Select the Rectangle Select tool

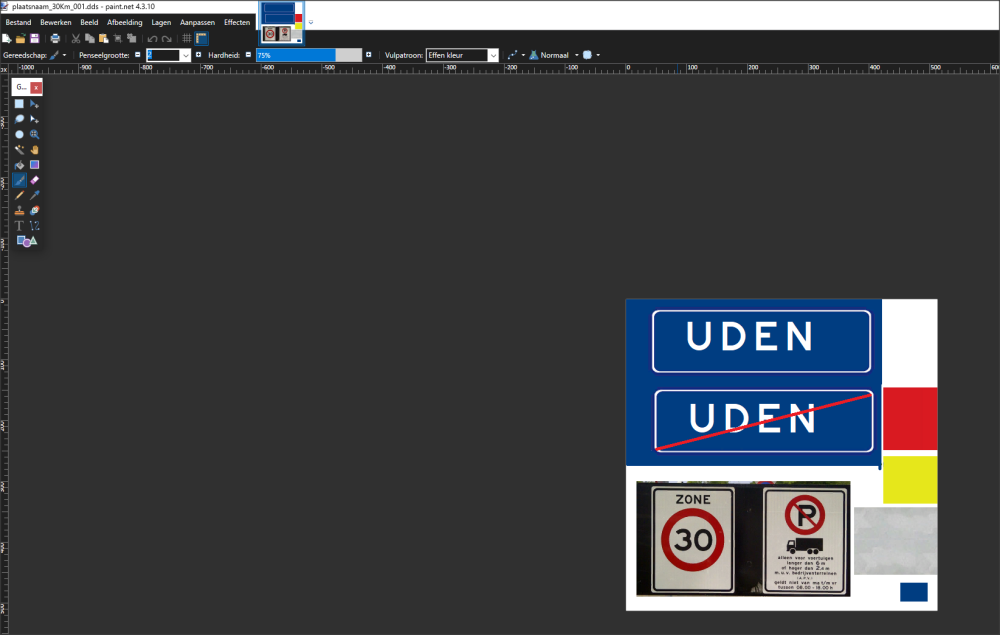pyautogui.click(x=19, y=104)
